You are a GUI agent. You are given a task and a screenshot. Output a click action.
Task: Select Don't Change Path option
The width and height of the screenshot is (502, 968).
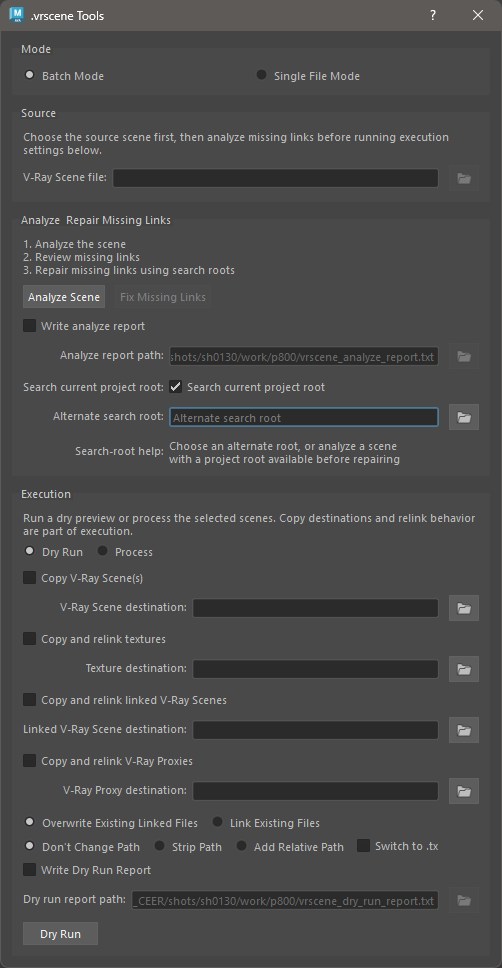point(30,846)
